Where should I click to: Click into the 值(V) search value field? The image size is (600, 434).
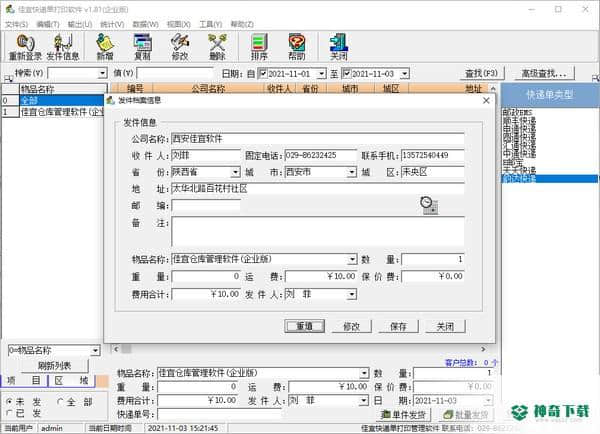coord(174,73)
